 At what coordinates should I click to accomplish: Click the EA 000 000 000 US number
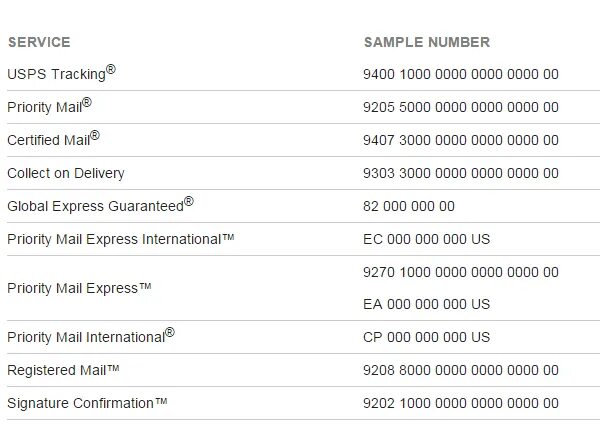[426, 304]
